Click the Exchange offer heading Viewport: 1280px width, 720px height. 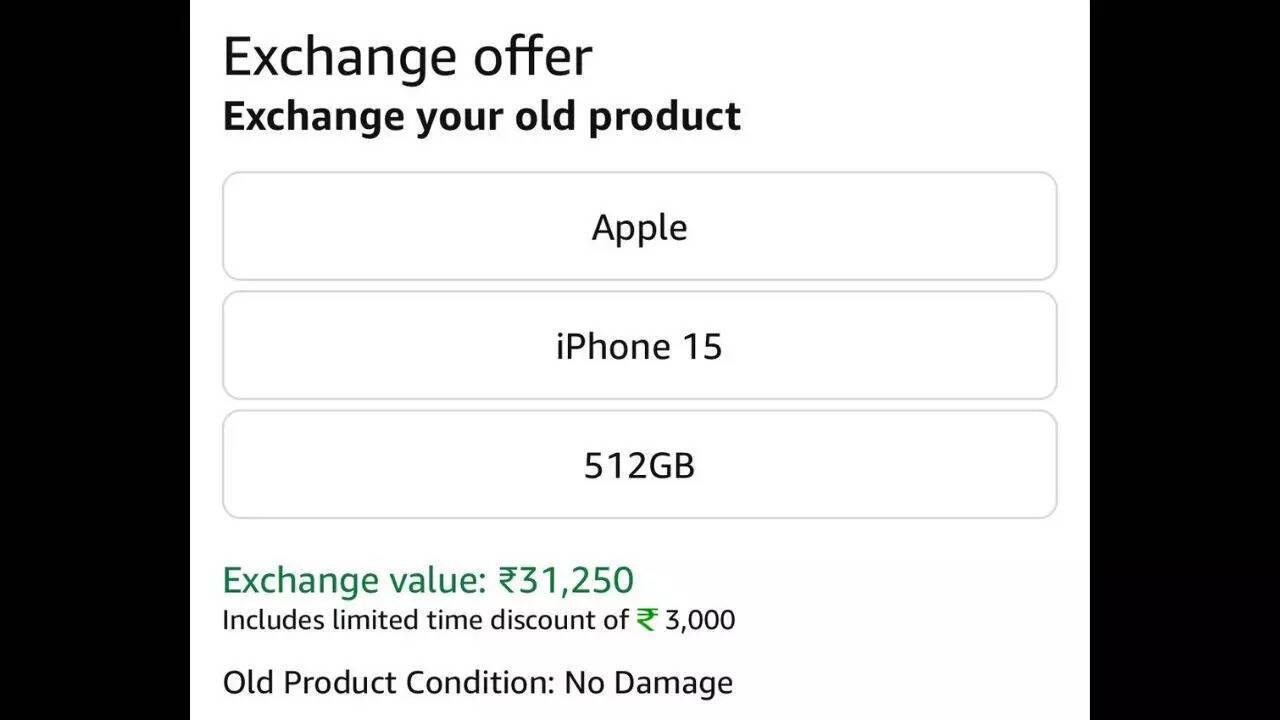[408, 55]
